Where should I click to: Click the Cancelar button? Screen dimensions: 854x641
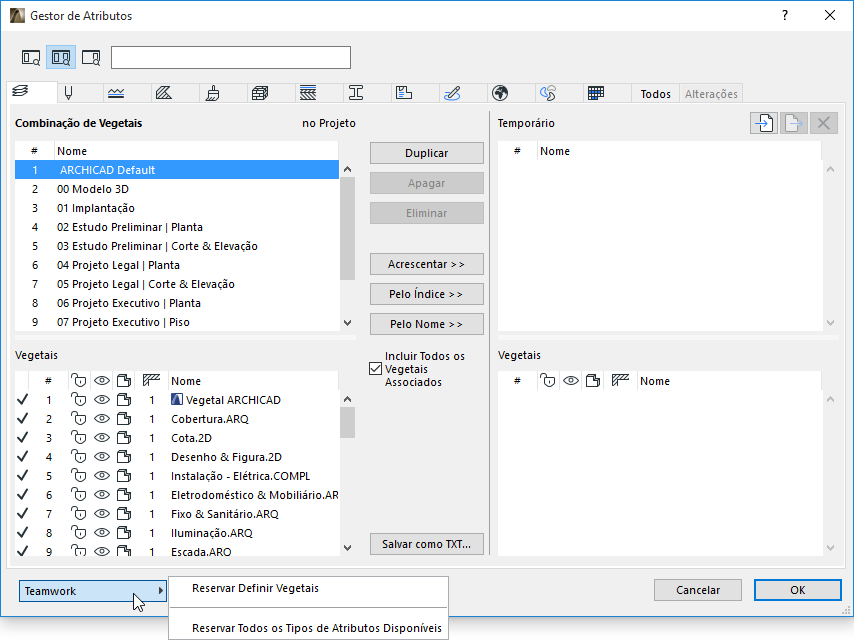pos(698,590)
